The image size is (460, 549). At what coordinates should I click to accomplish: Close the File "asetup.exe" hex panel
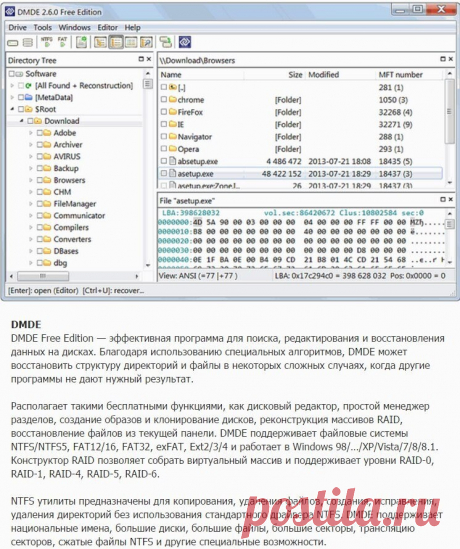[451, 199]
